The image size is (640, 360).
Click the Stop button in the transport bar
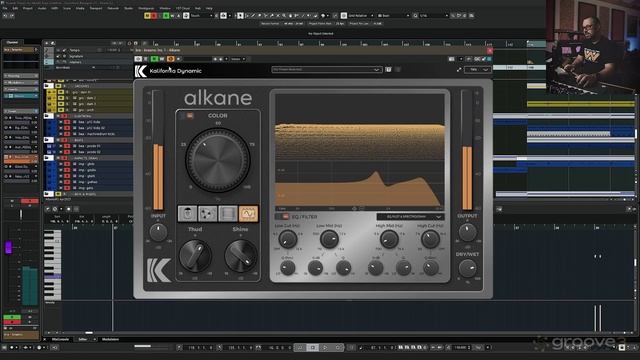point(312,347)
